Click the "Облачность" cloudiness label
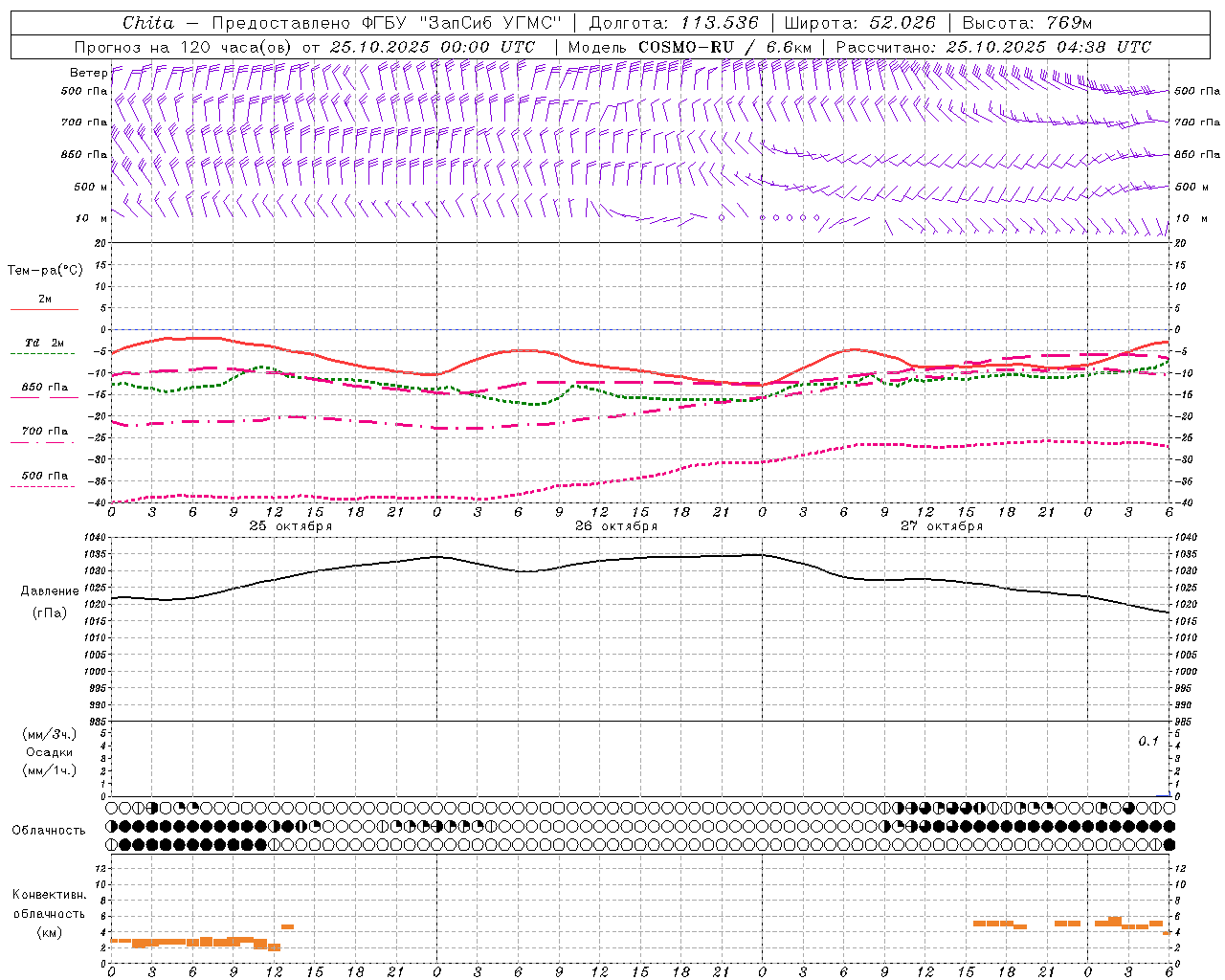 49,831
